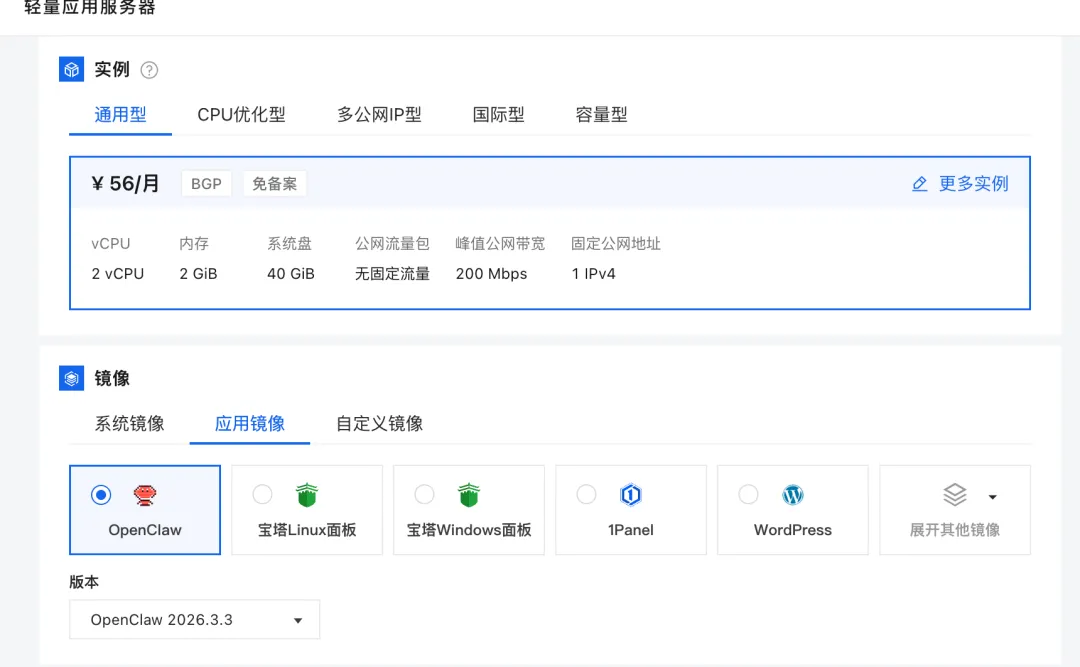Click the stacked layers icon above 展开其他镜像
The width and height of the screenshot is (1080, 667).
[955, 494]
